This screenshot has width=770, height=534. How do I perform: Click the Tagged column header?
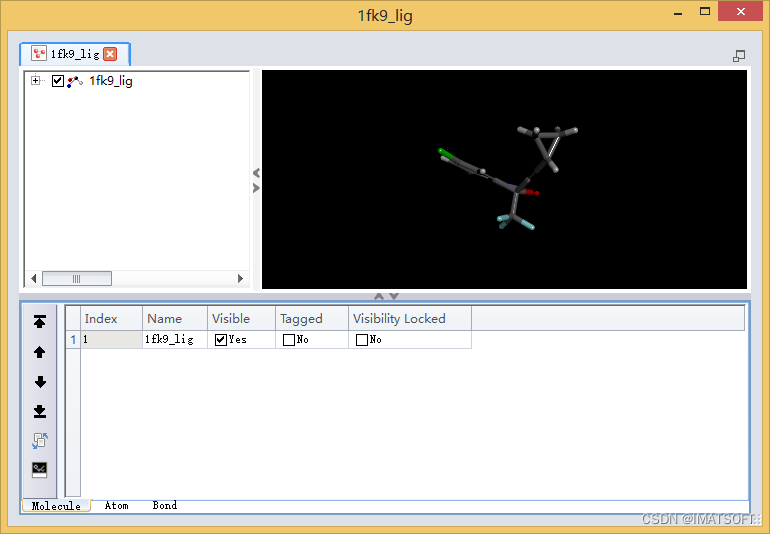[312, 318]
